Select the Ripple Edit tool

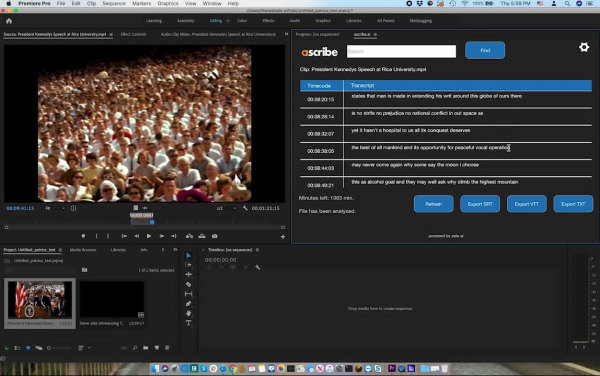(188, 274)
